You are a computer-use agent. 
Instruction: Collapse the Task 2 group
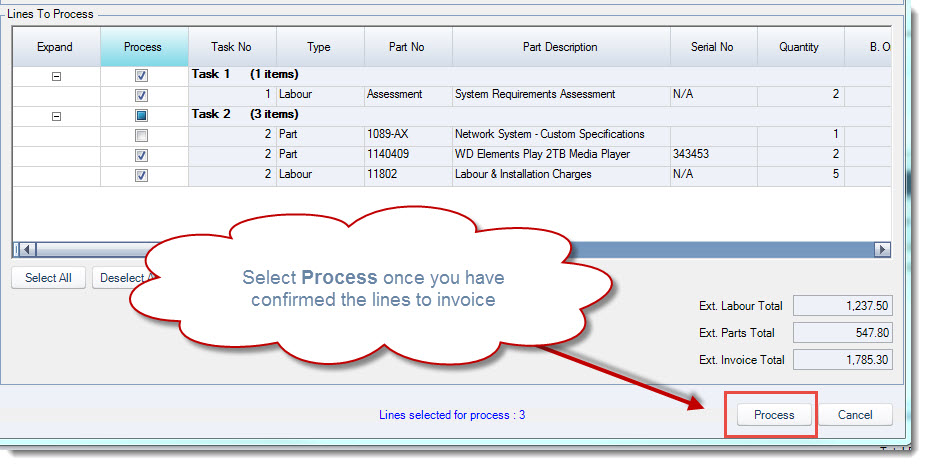point(57,116)
